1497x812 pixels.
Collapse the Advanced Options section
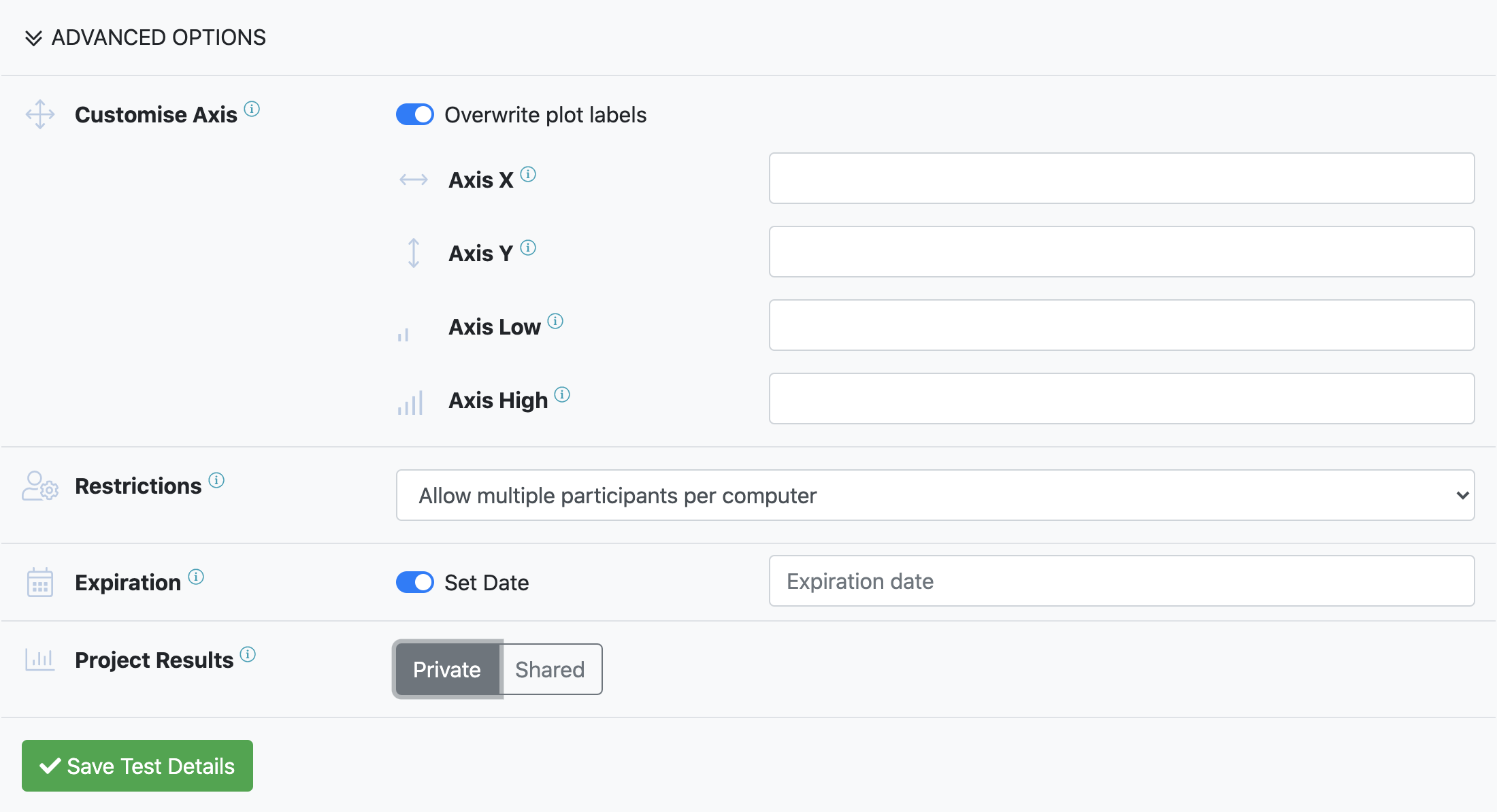(x=146, y=37)
